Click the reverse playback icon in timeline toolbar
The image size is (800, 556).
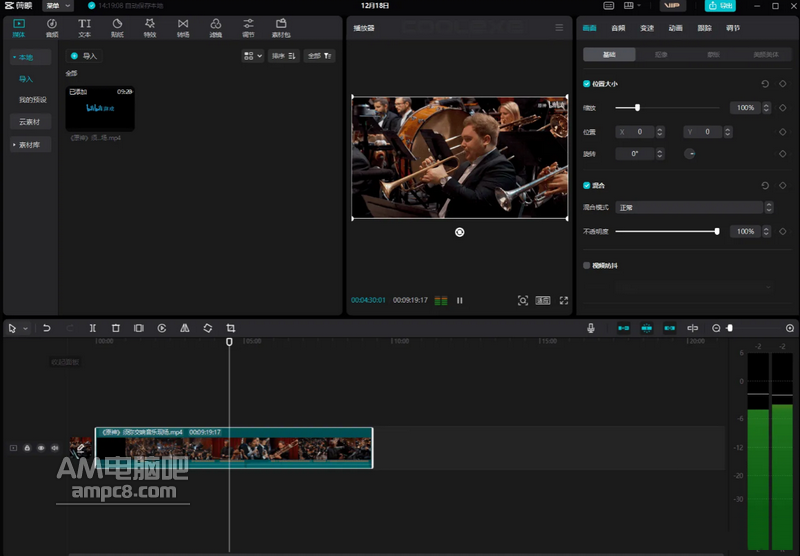point(162,328)
